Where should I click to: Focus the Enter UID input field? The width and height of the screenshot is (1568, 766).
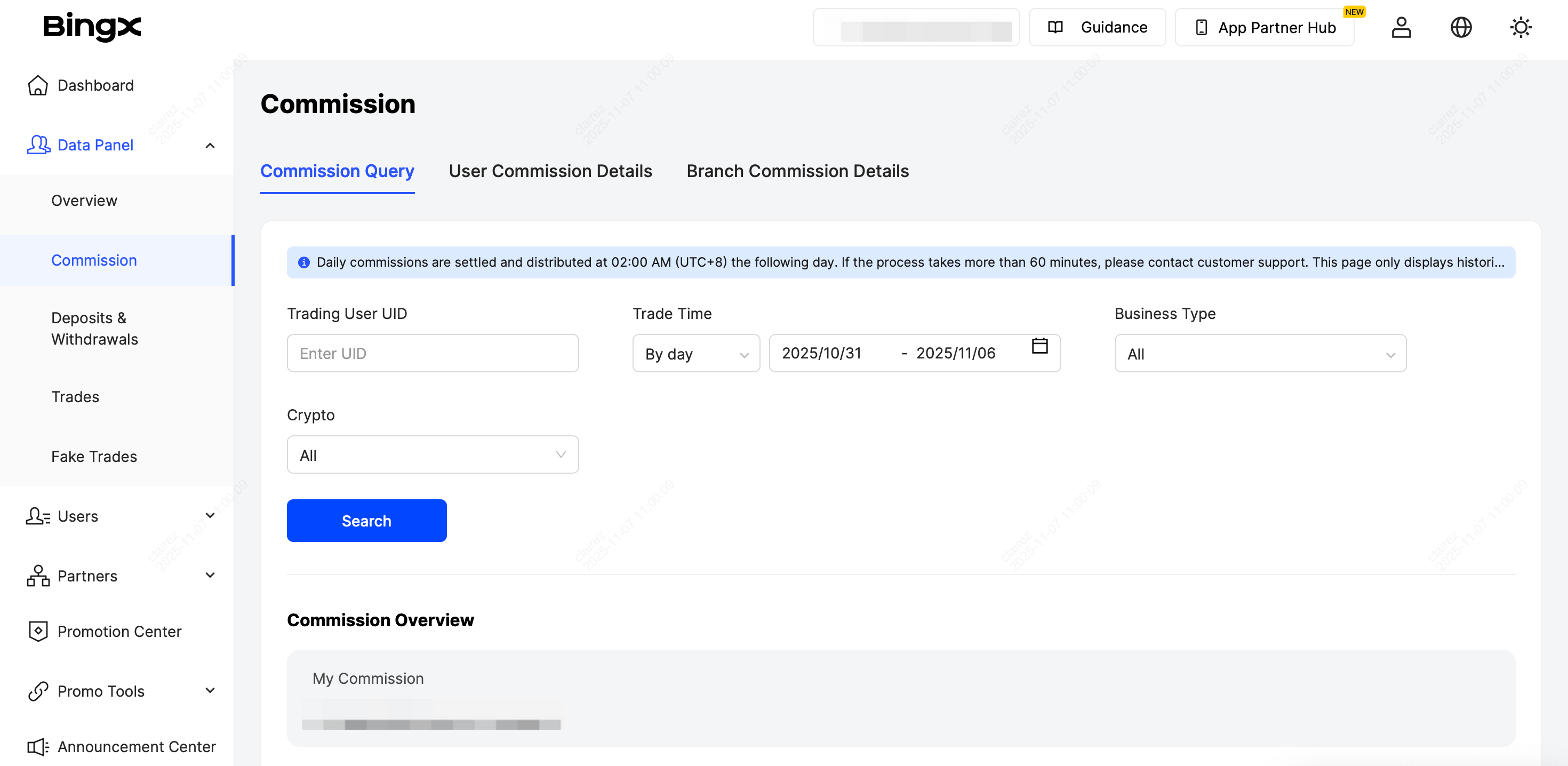(x=432, y=354)
